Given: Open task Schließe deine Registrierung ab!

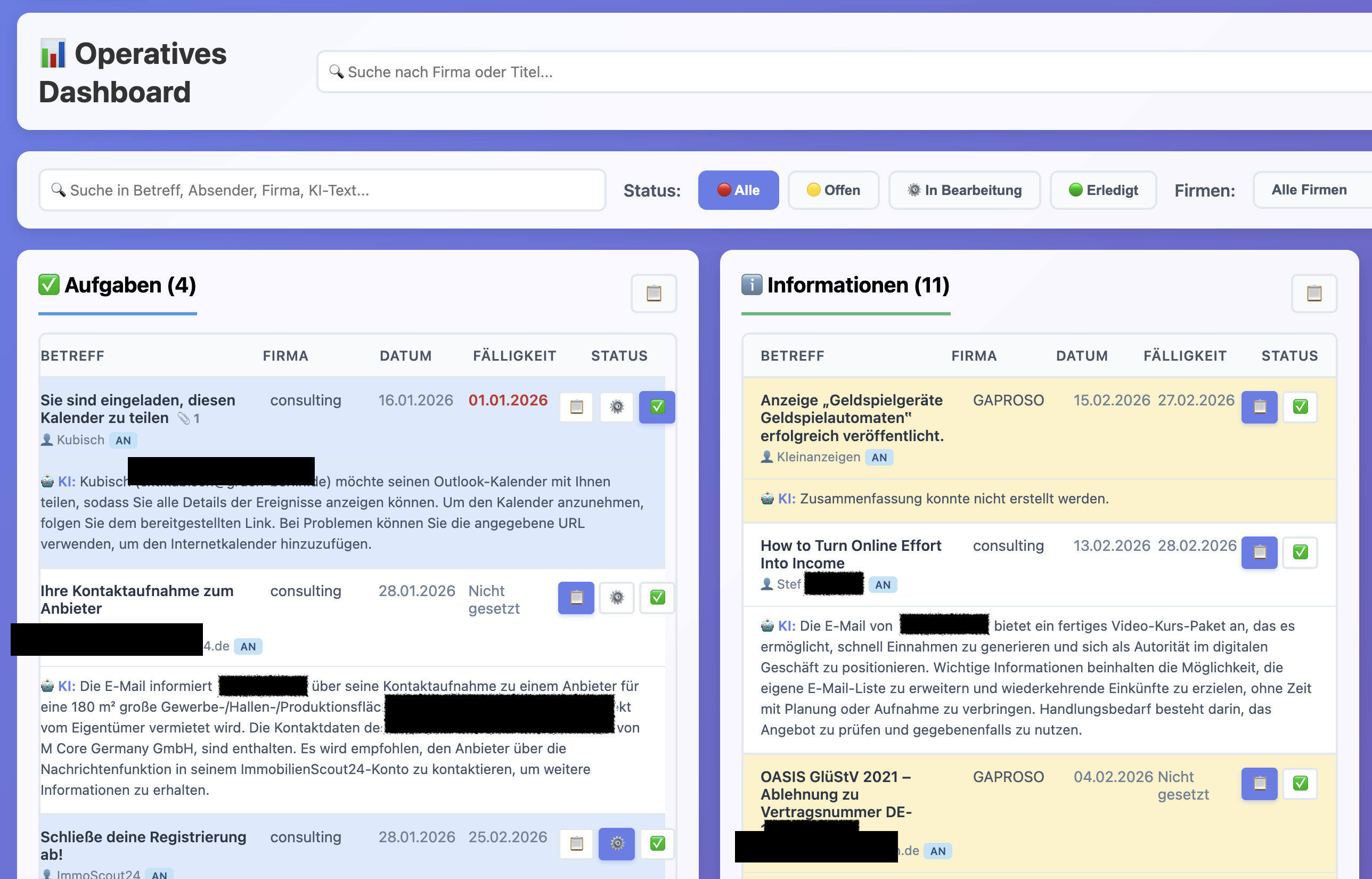Looking at the screenshot, I should click(143, 845).
